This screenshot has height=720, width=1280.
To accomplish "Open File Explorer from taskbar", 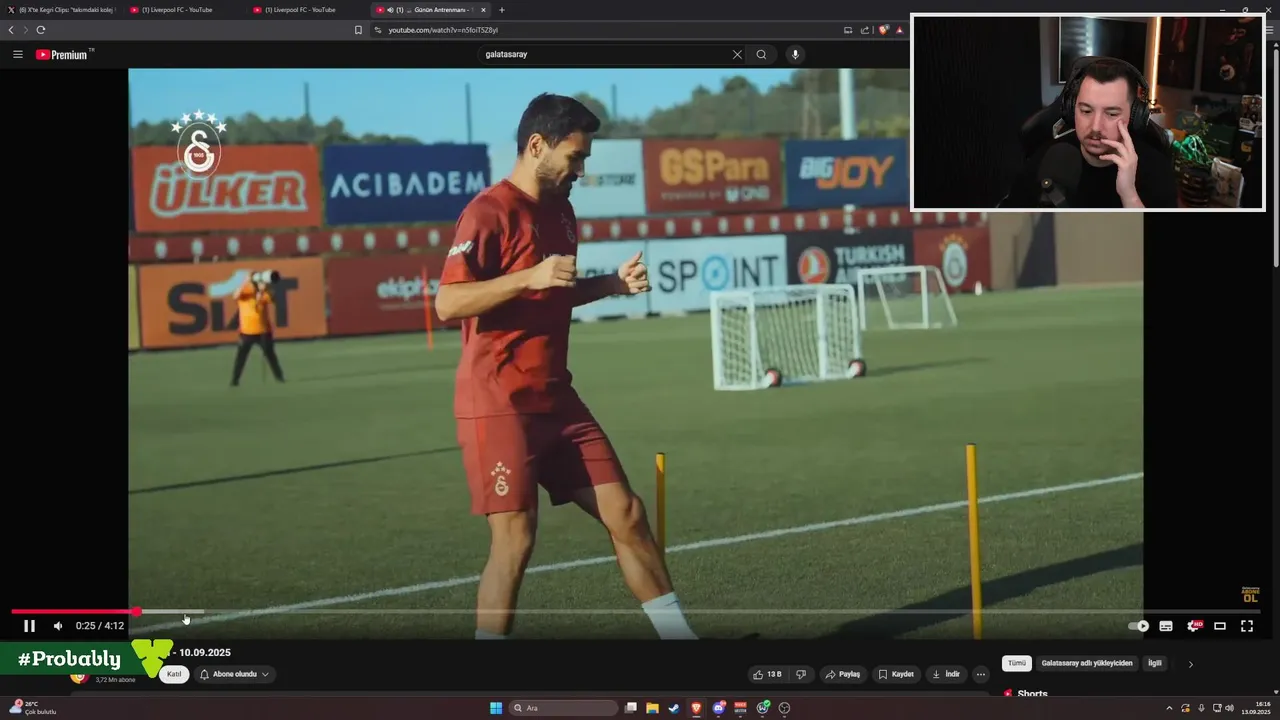I will click(x=652, y=708).
